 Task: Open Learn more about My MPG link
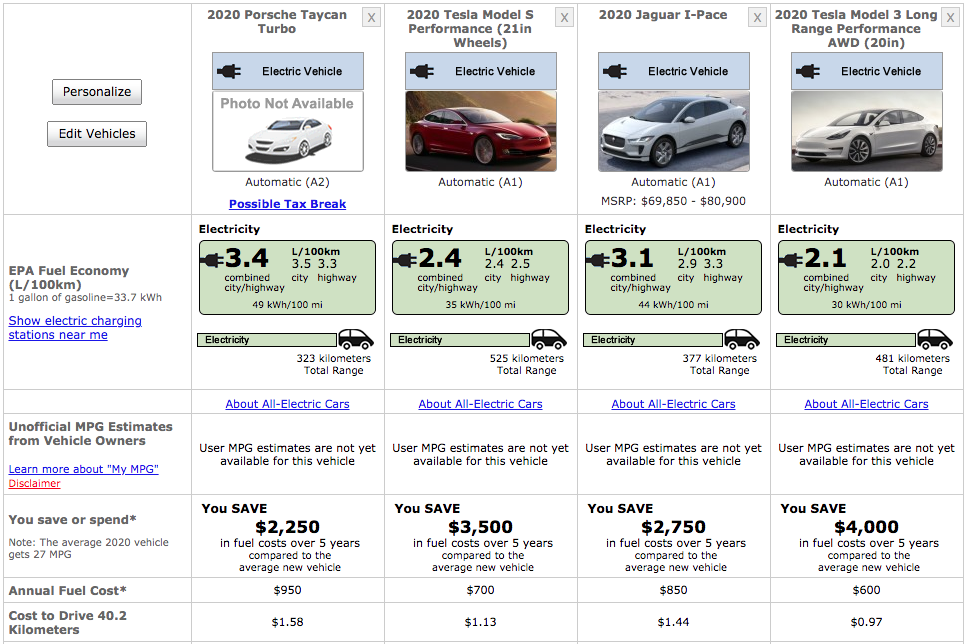pyautogui.click(x=83, y=469)
